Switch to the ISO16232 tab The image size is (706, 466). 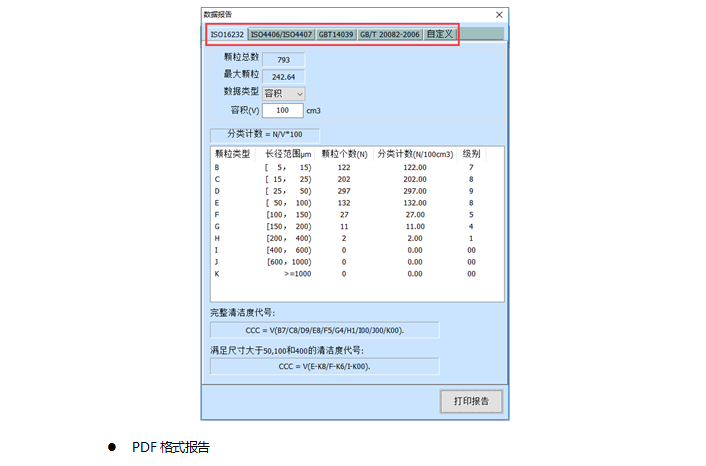[x=227, y=34]
